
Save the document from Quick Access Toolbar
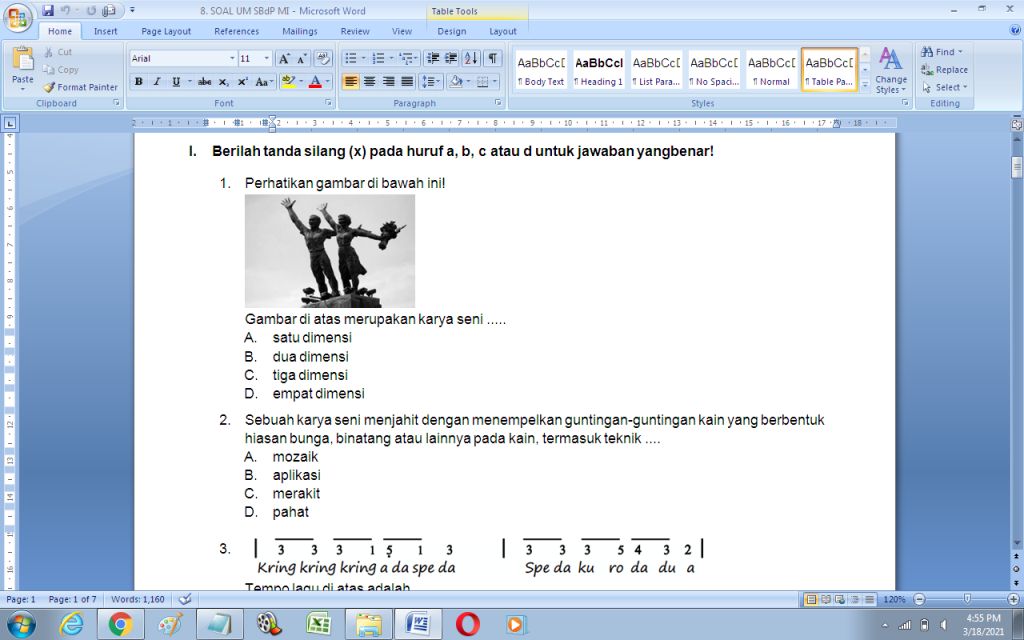(x=48, y=10)
